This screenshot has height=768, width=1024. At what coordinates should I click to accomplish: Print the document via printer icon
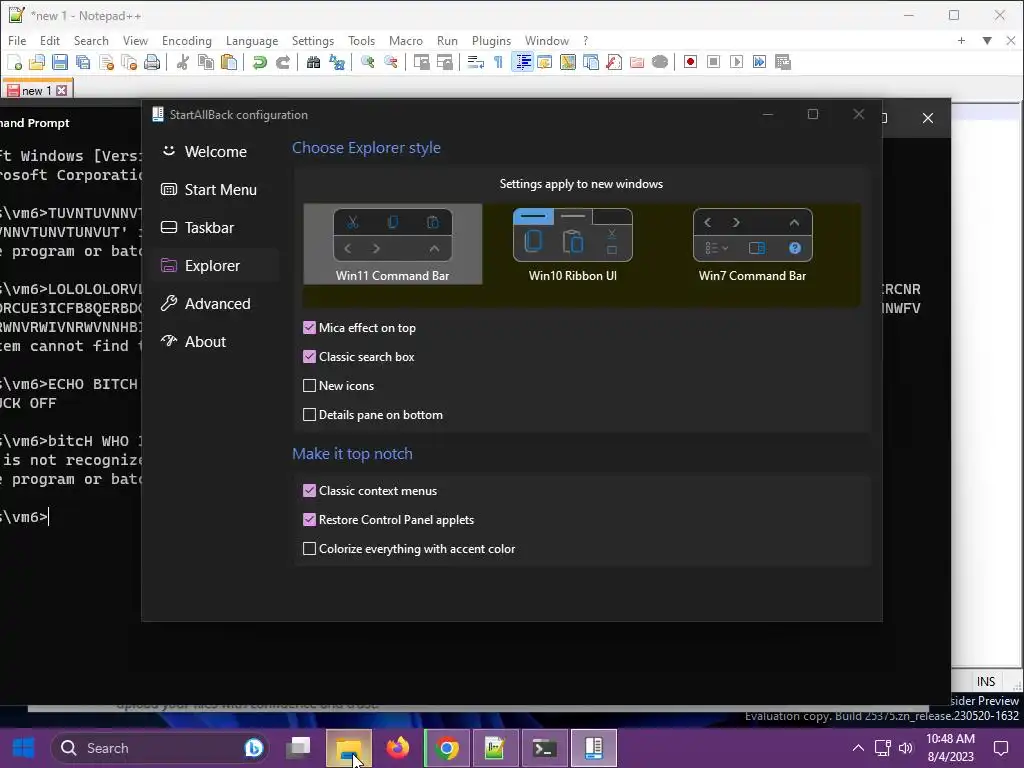point(152,62)
